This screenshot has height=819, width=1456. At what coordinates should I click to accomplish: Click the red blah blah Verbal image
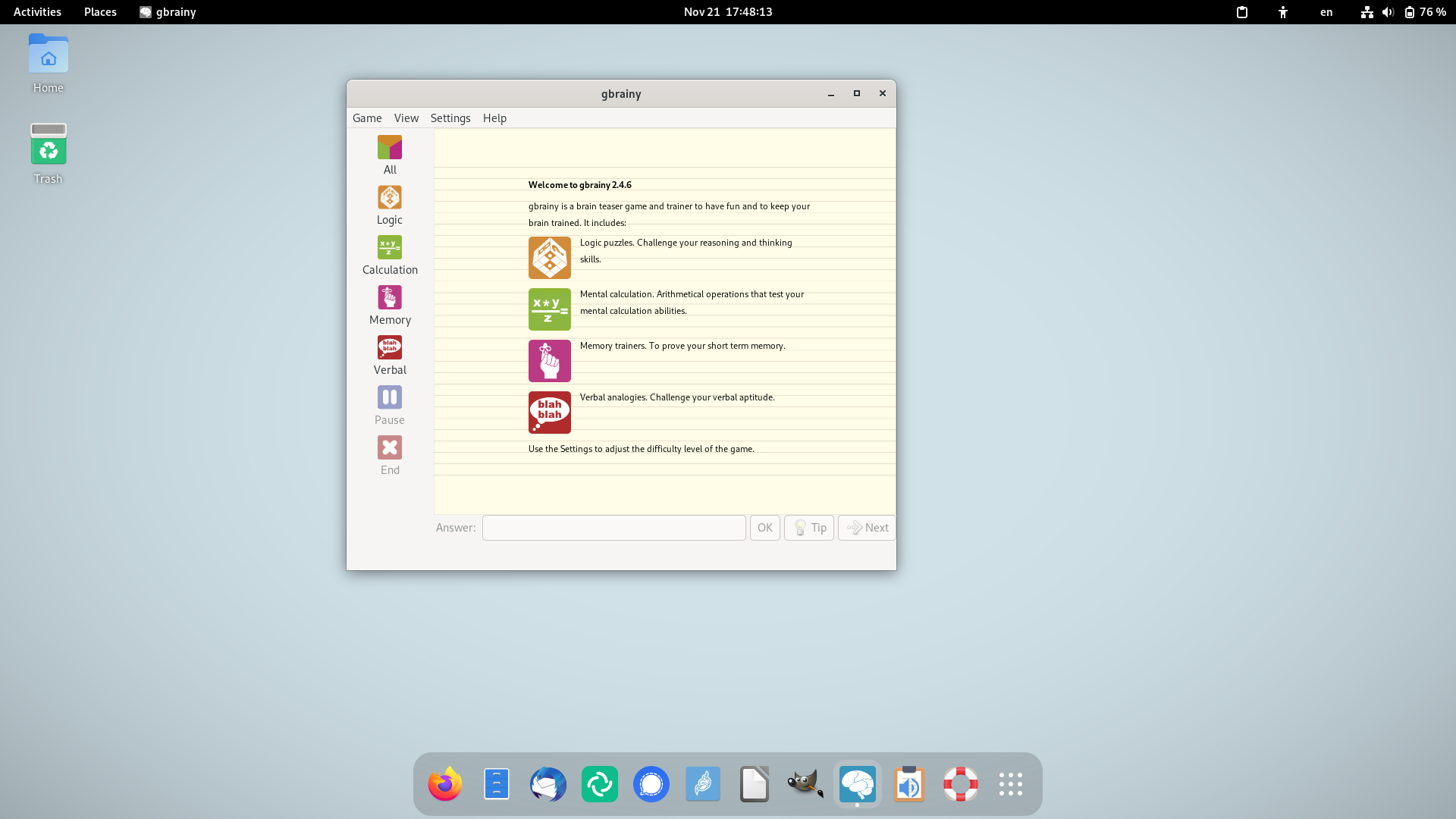click(x=550, y=413)
